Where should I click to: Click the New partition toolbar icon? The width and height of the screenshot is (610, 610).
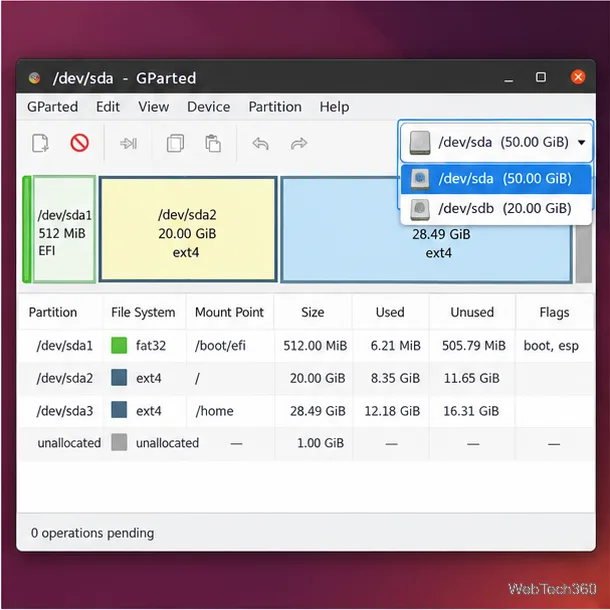40,143
